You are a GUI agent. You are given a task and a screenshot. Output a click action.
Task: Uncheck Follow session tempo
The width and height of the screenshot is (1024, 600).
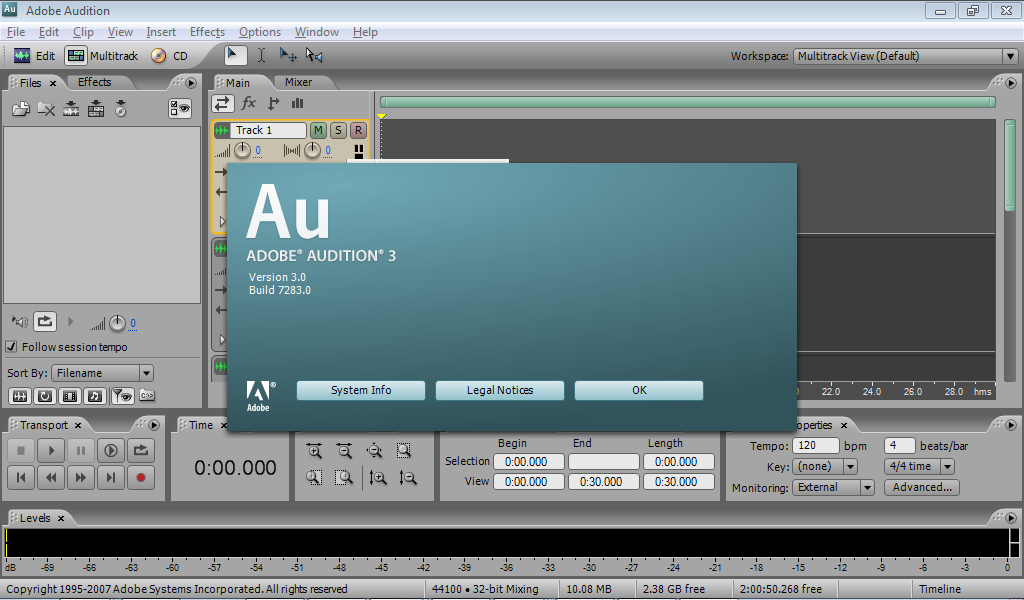pyautogui.click(x=11, y=347)
